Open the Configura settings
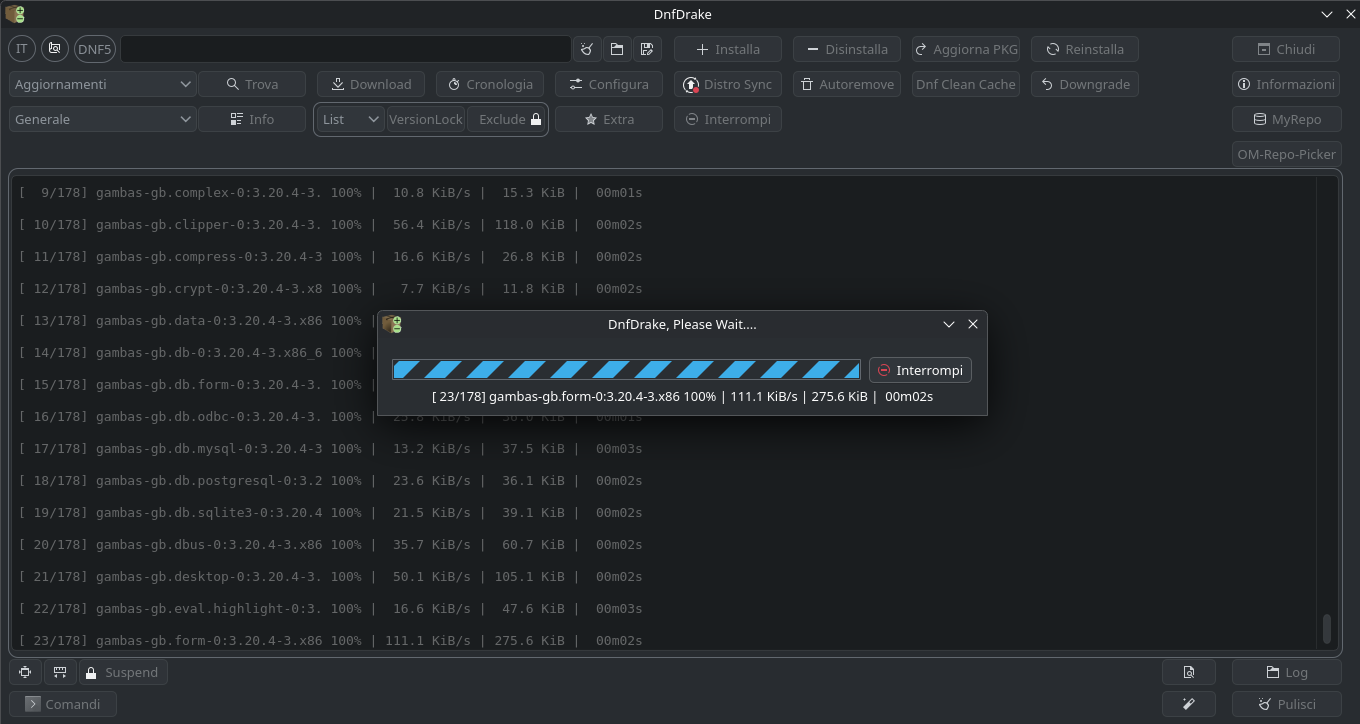This screenshot has width=1360, height=724. [608, 84]
